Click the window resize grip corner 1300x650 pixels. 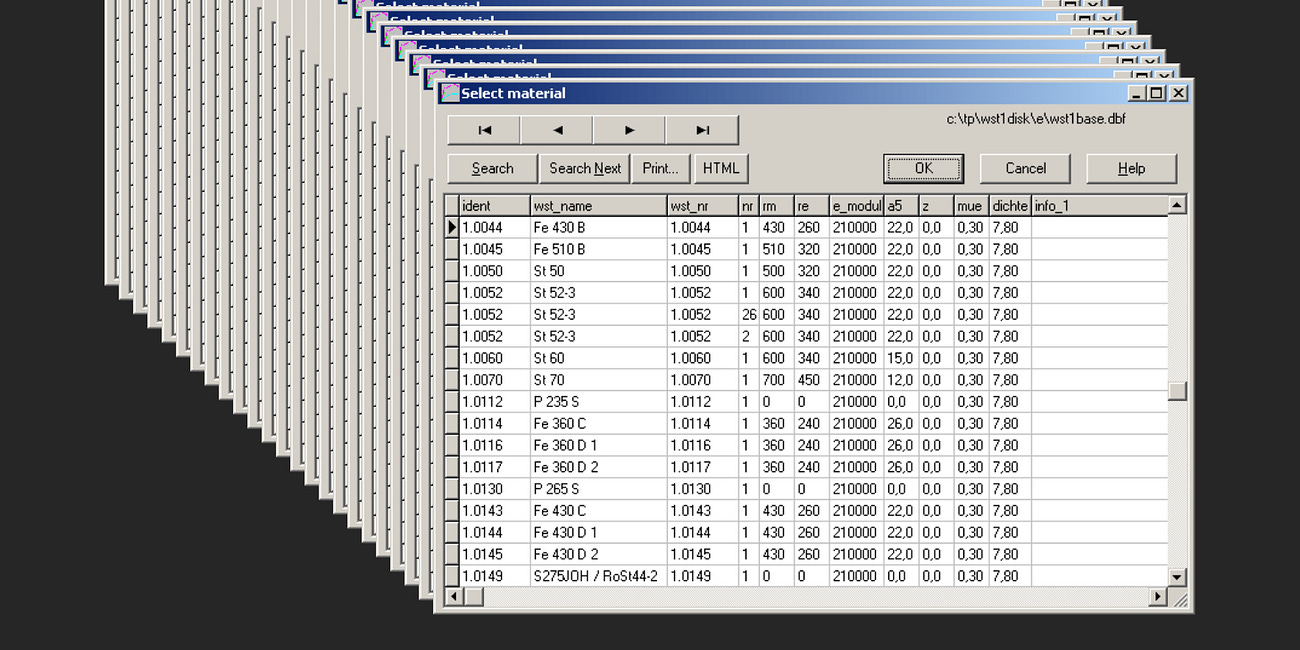[1180, 599]
